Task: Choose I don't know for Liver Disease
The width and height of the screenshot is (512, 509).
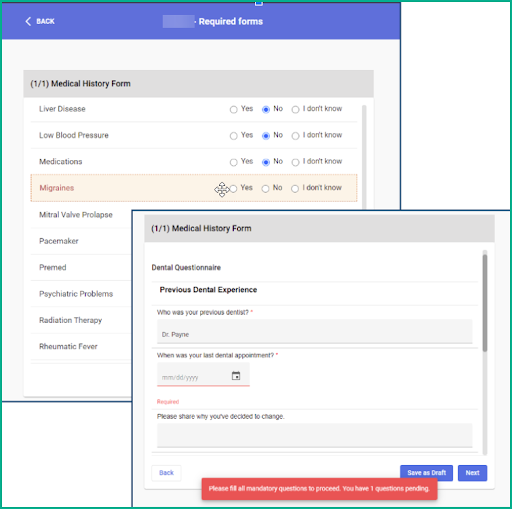Action: tap(295, 109)
